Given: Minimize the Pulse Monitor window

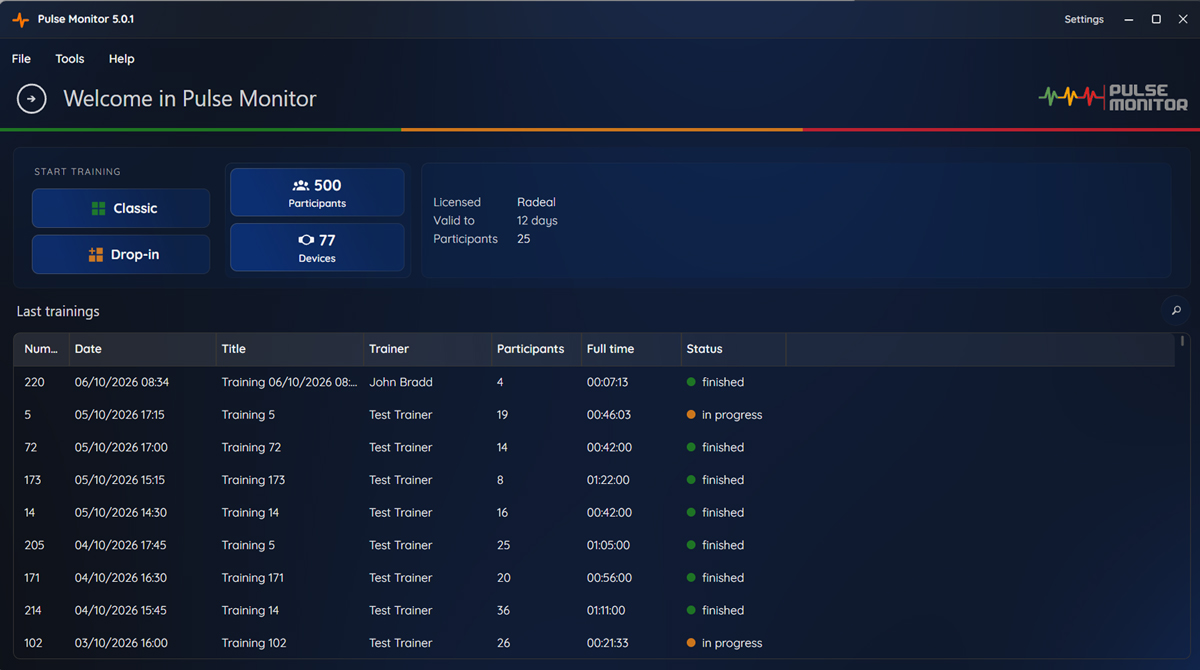Looking at the screenshot, I should click(1129, 20).
